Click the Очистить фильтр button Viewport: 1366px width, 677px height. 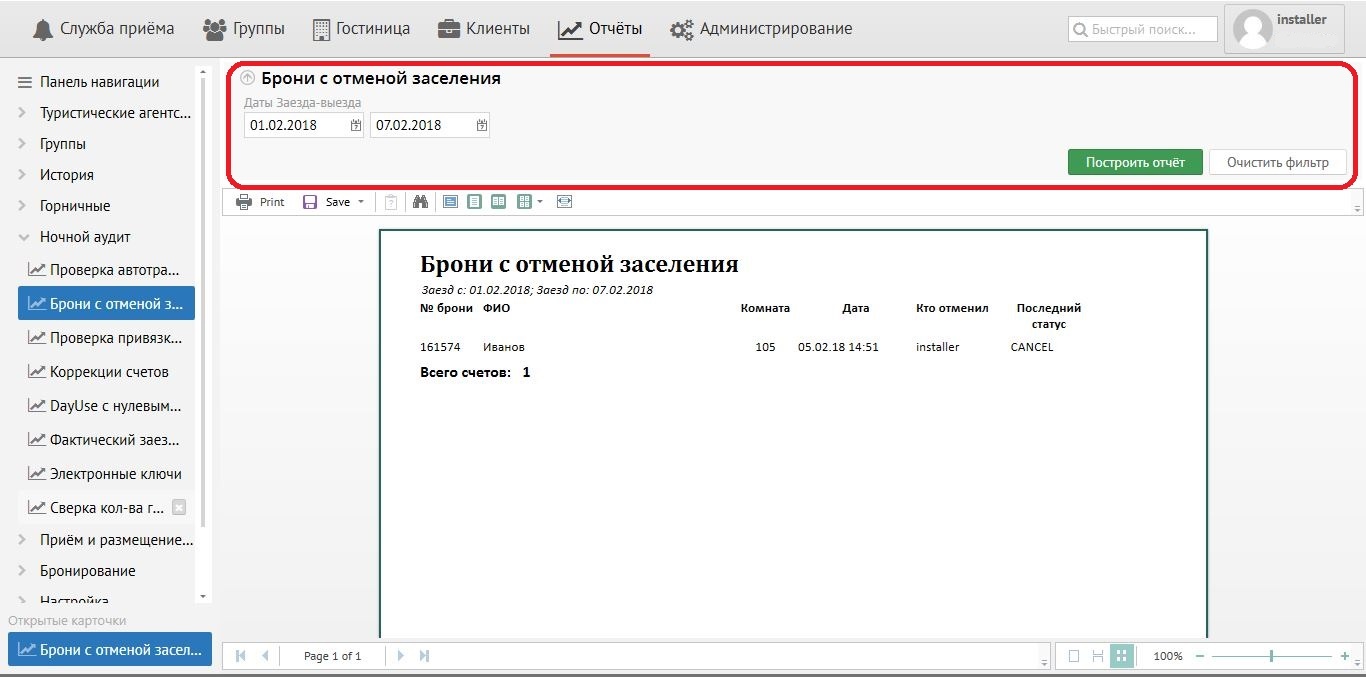(x=1277, y=162)
